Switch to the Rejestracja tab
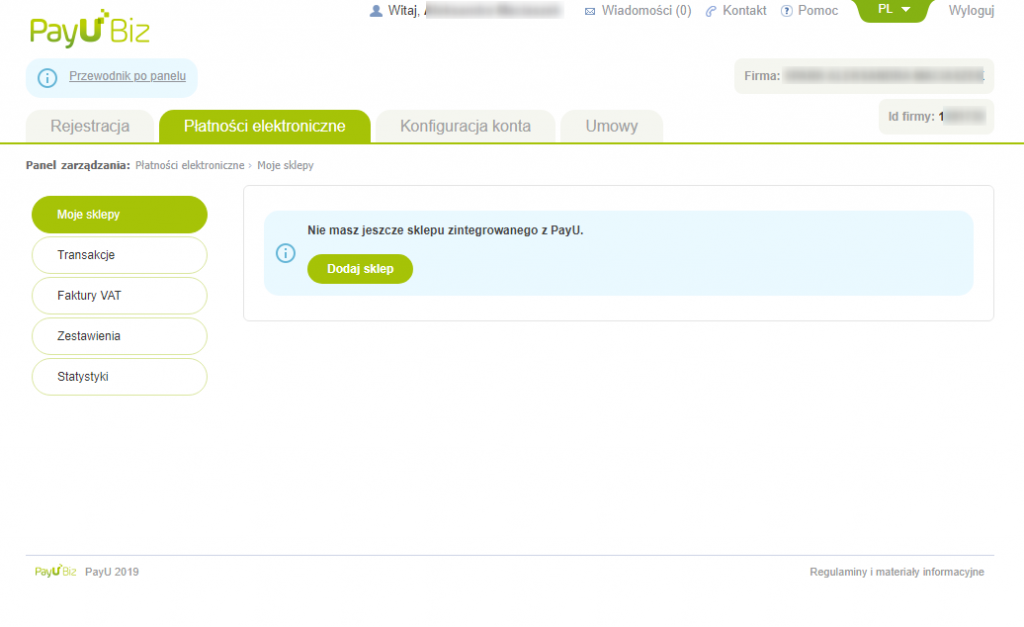The image size is (1024, 627). tap(90, 126)
